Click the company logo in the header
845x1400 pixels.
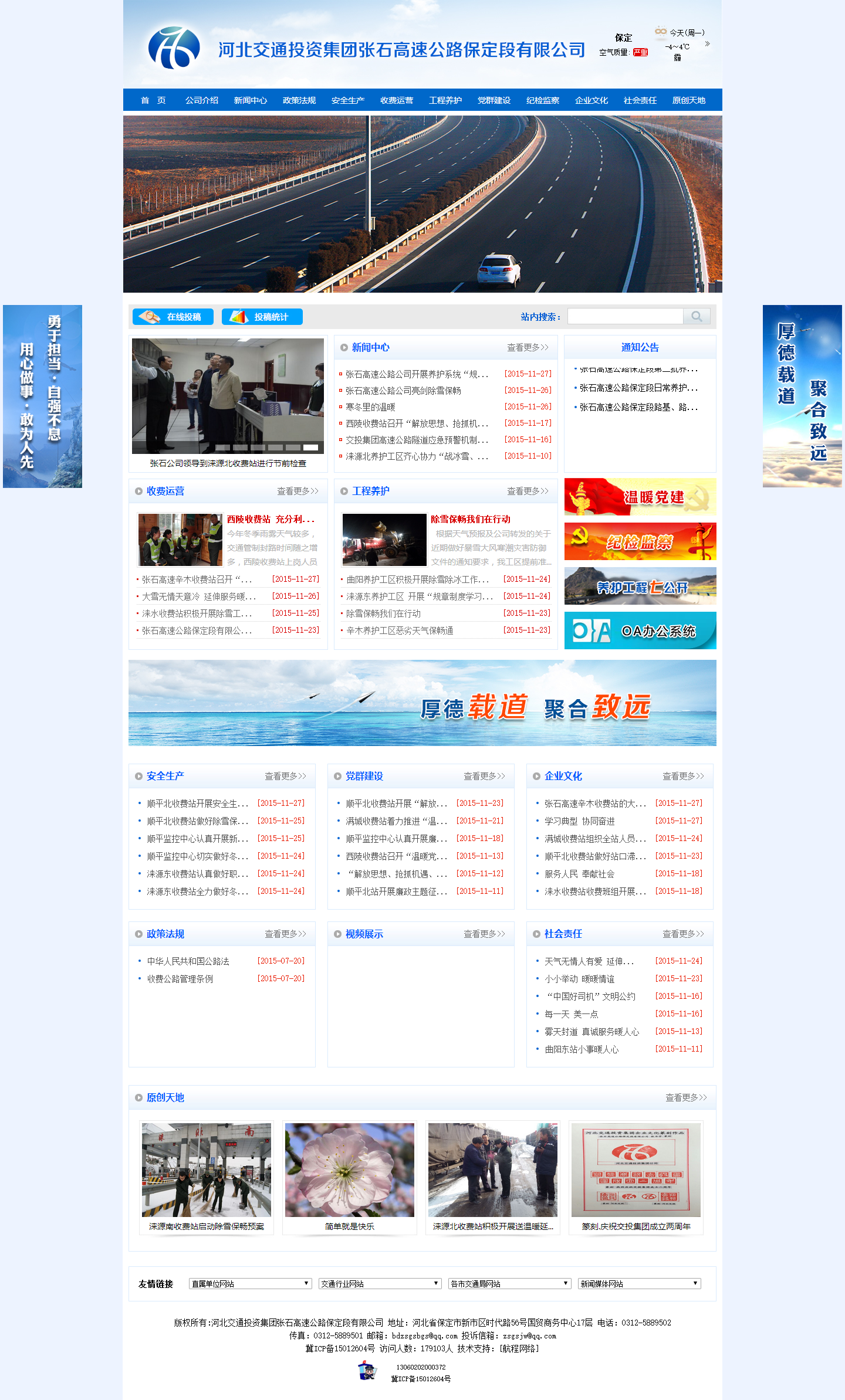pos(174,49)
